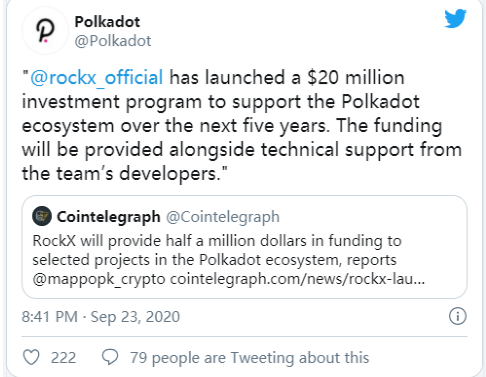The image size is (486, 377).
Task: Open the tweet info circle icon
Action: 458,316
